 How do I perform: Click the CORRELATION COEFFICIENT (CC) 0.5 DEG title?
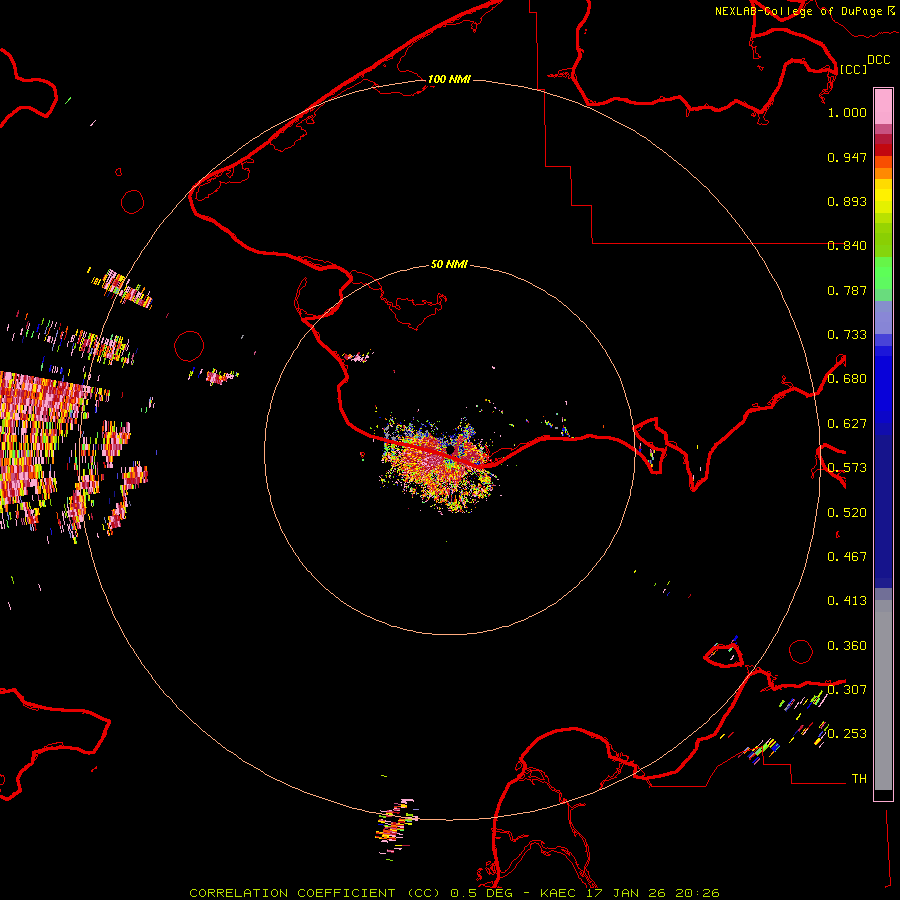click(x=352, y=893)
